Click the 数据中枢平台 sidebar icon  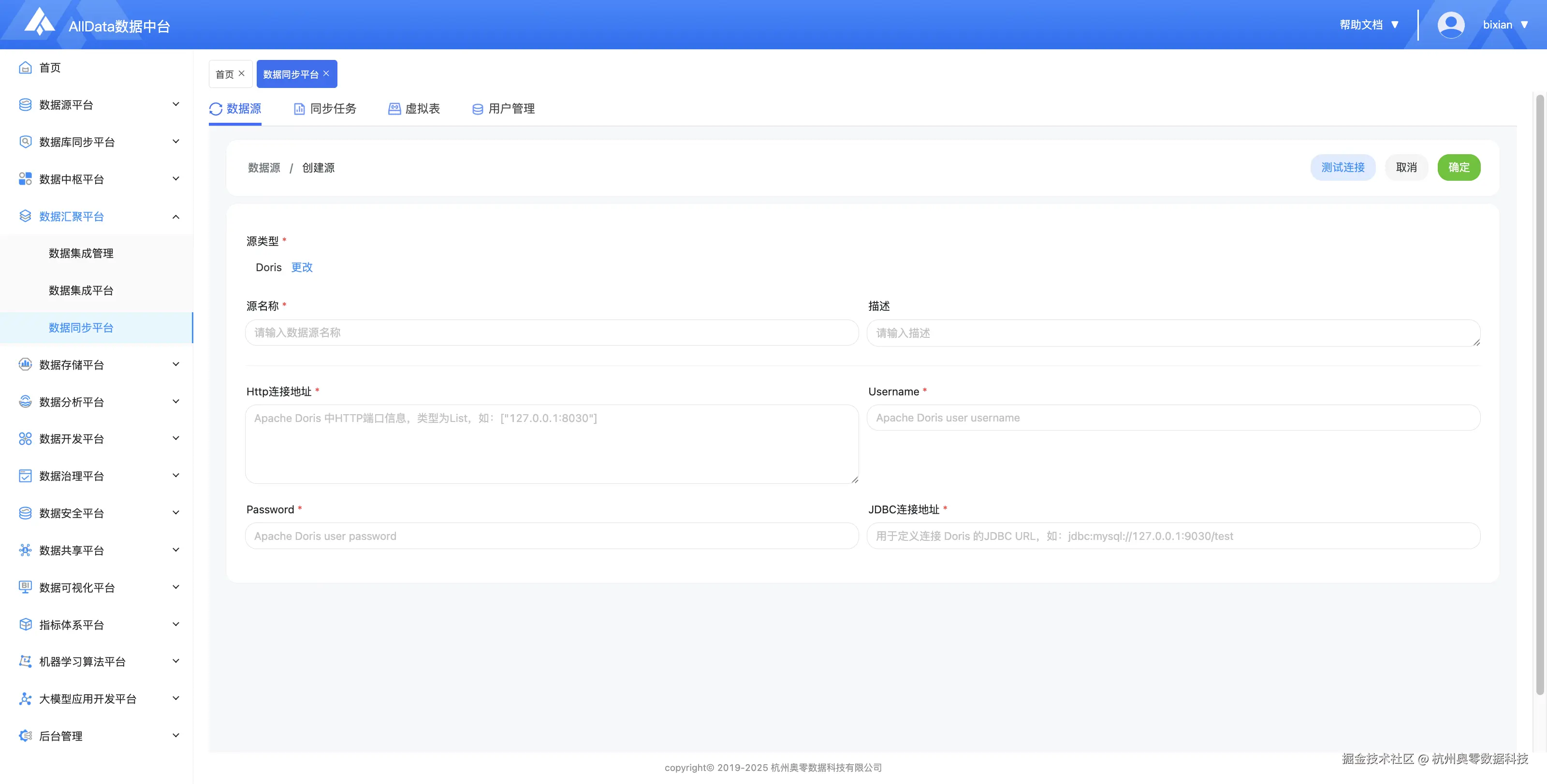coord(25,179)
